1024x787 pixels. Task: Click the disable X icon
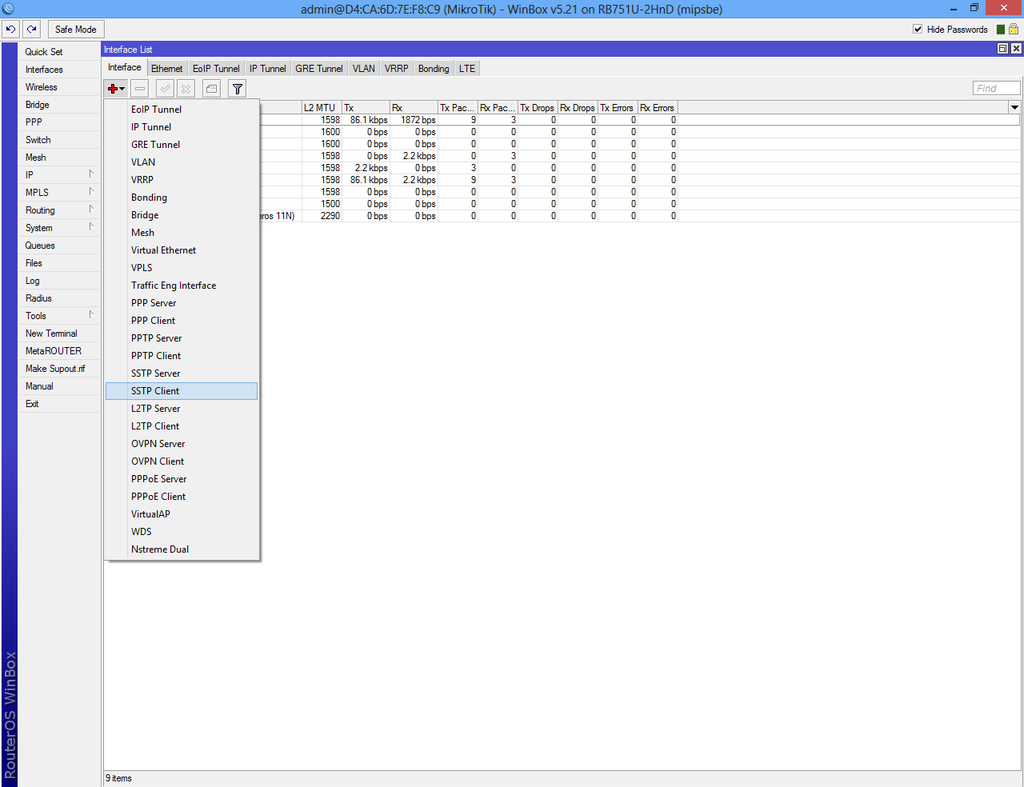tap(185, 88)
